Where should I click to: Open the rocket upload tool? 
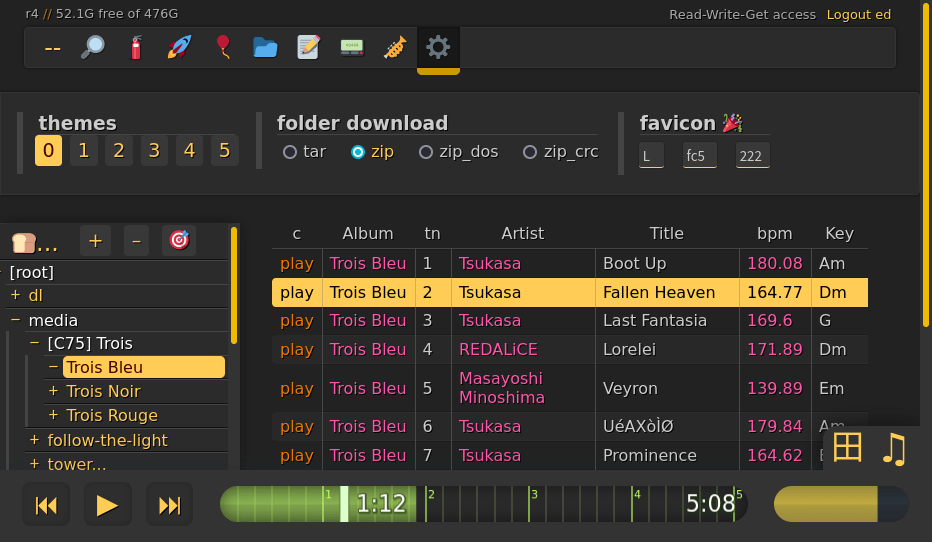click(179, 47)
